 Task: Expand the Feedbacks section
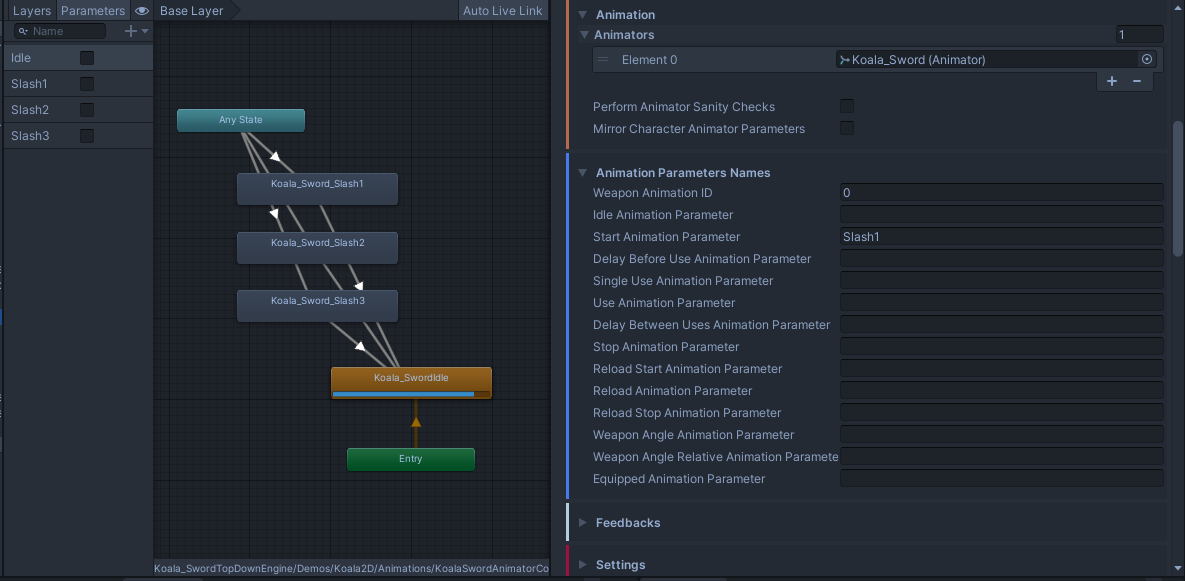click(x=627, y=523)
